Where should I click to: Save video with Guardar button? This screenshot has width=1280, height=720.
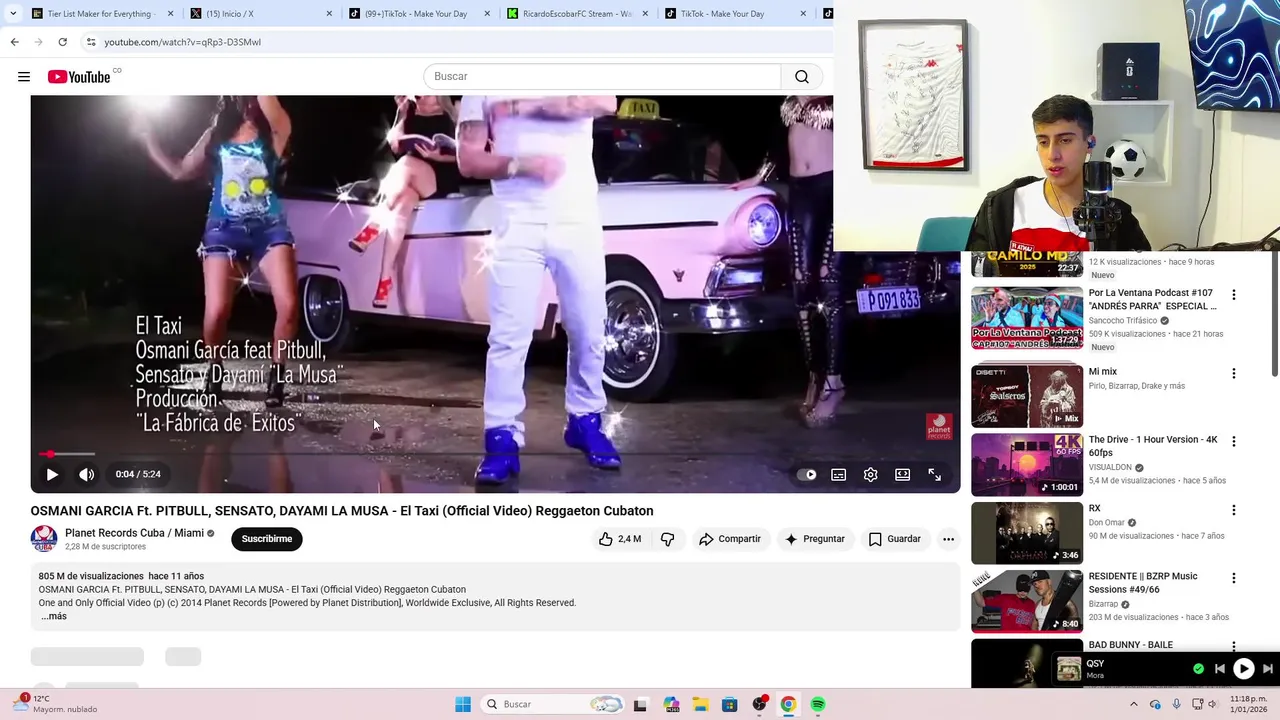(894, 539)
